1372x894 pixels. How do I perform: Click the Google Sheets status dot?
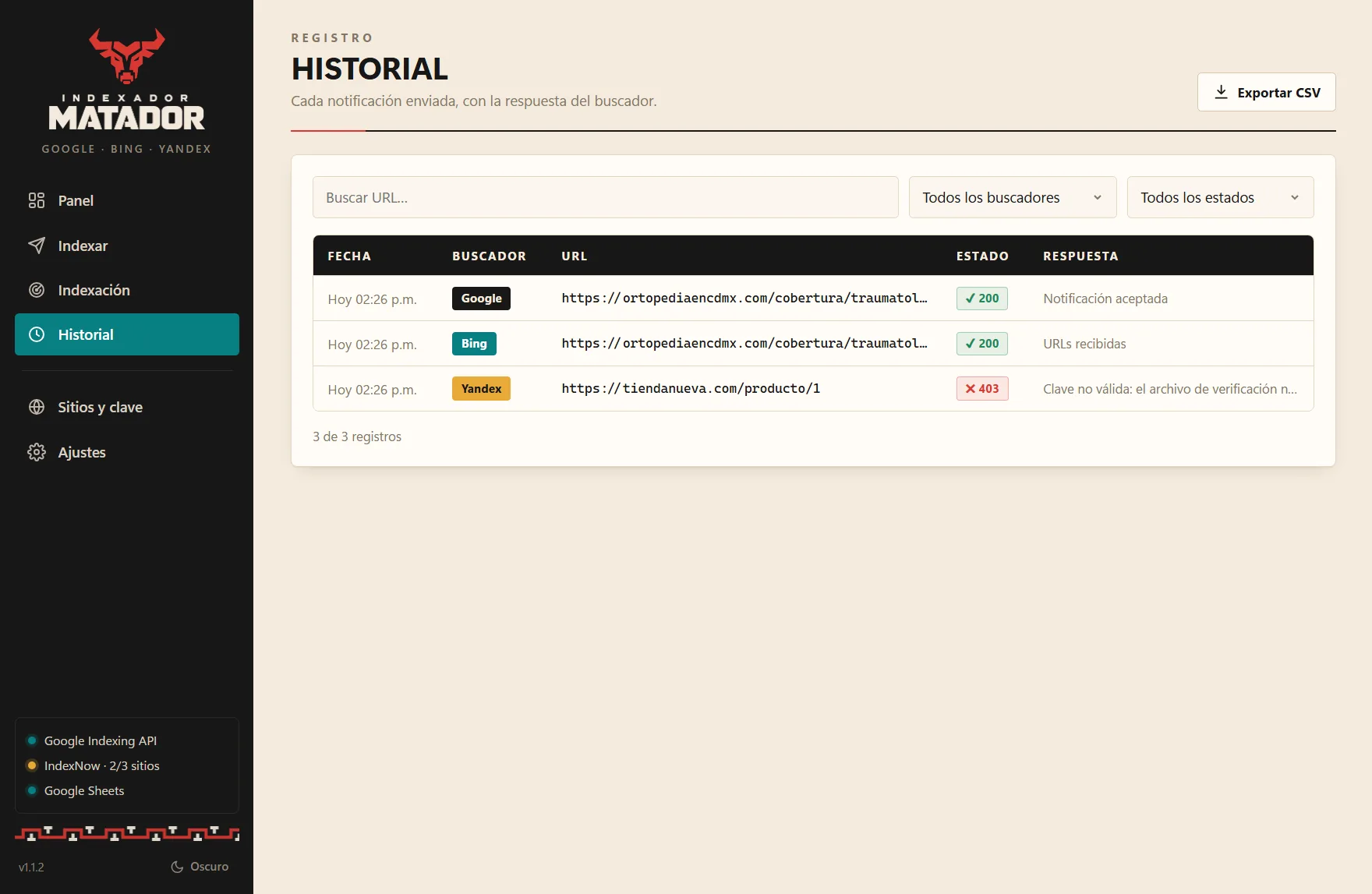32,790
